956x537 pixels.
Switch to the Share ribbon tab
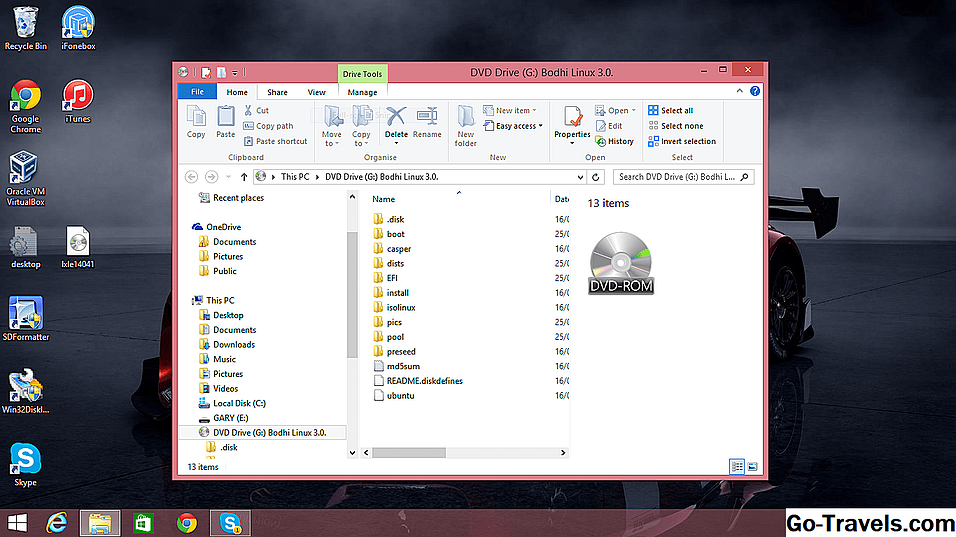(277, 92)
